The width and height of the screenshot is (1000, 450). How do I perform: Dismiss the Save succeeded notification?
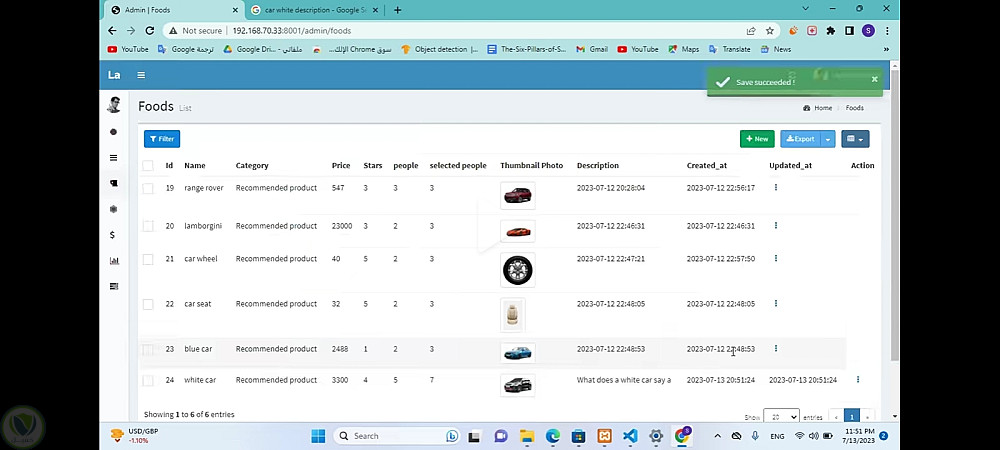874,79
